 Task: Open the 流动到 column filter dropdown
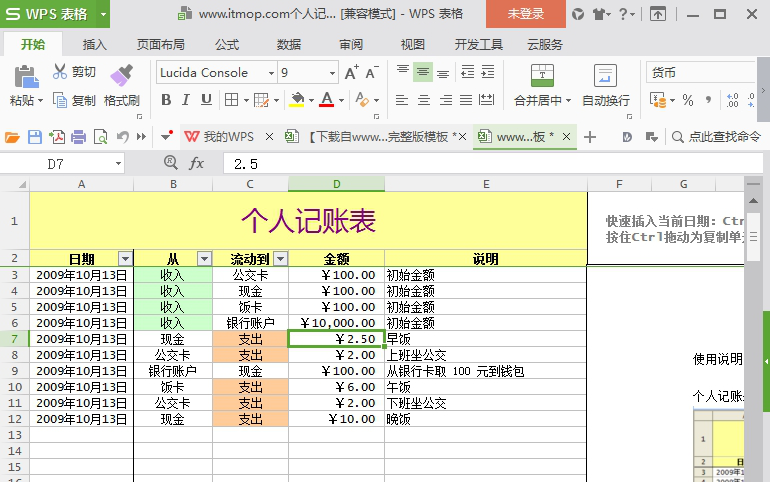point(280,258)
